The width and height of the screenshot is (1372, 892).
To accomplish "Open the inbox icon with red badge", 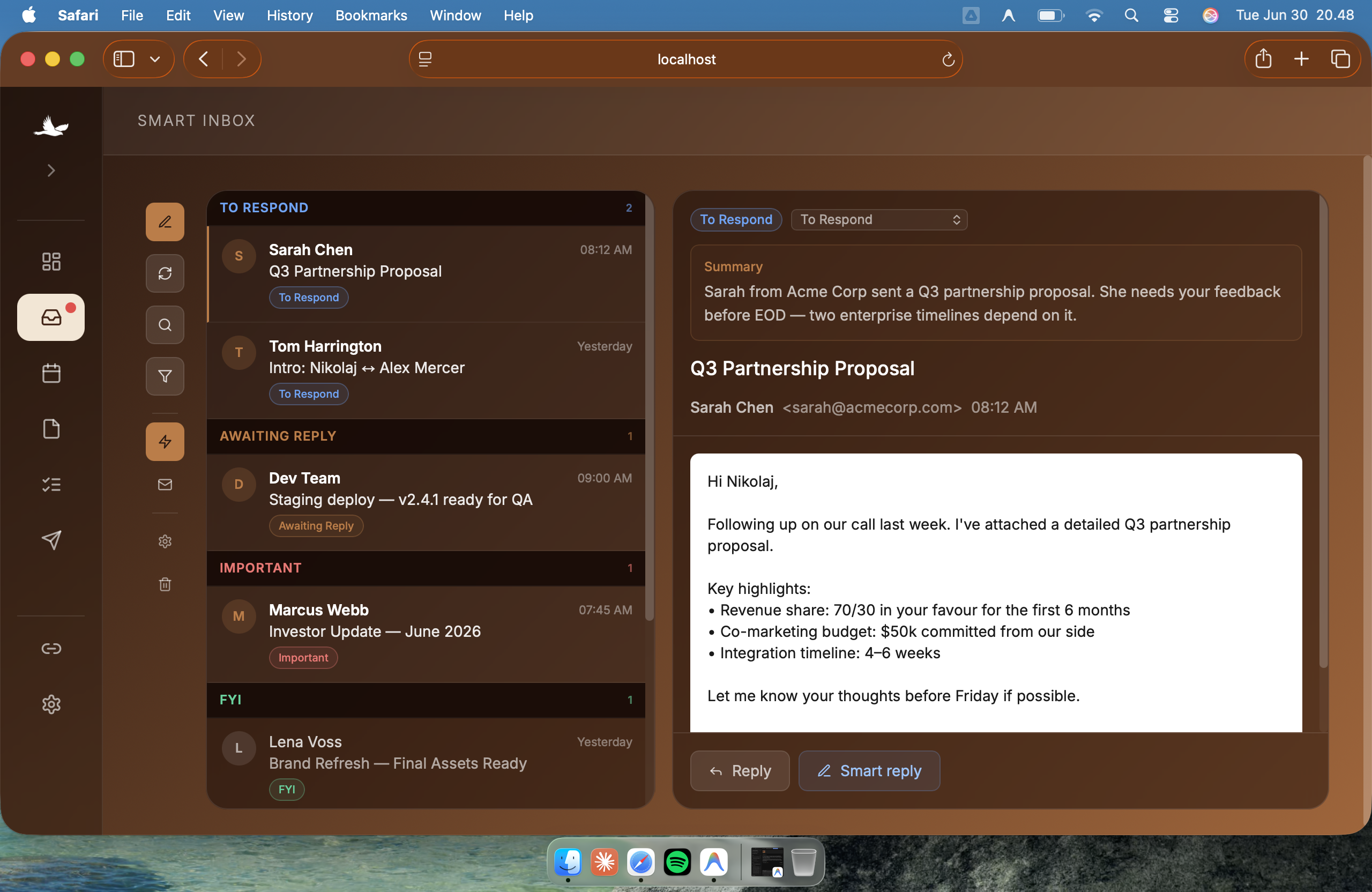I will (x=51, y=317).
